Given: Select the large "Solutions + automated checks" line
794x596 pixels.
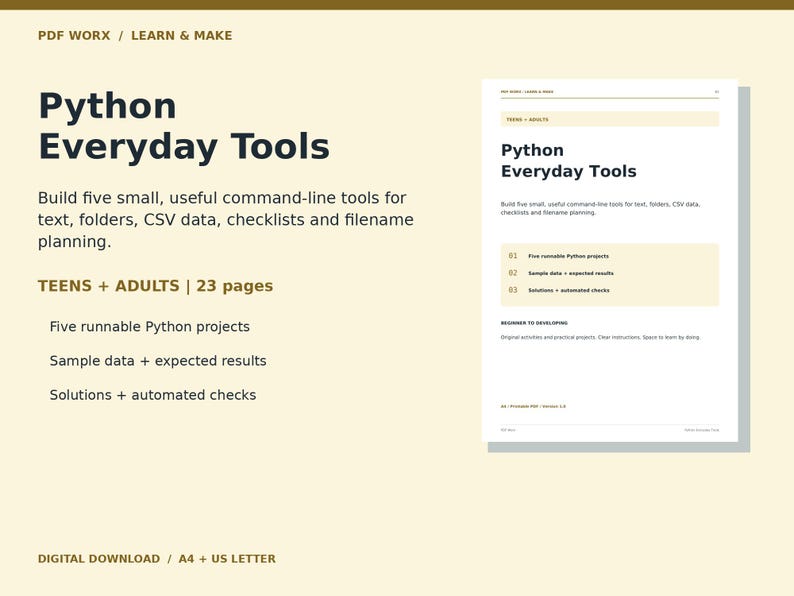Looking at the screenshot, I should [x=153, y=395].
